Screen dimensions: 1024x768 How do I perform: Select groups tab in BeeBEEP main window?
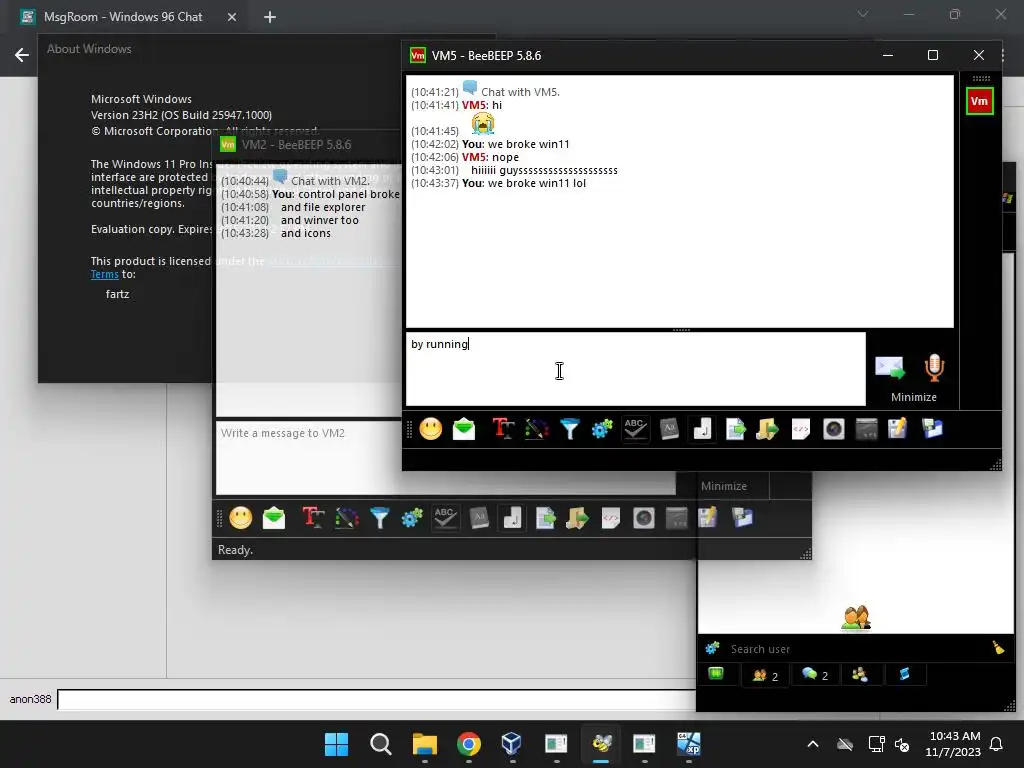[859, 675]
